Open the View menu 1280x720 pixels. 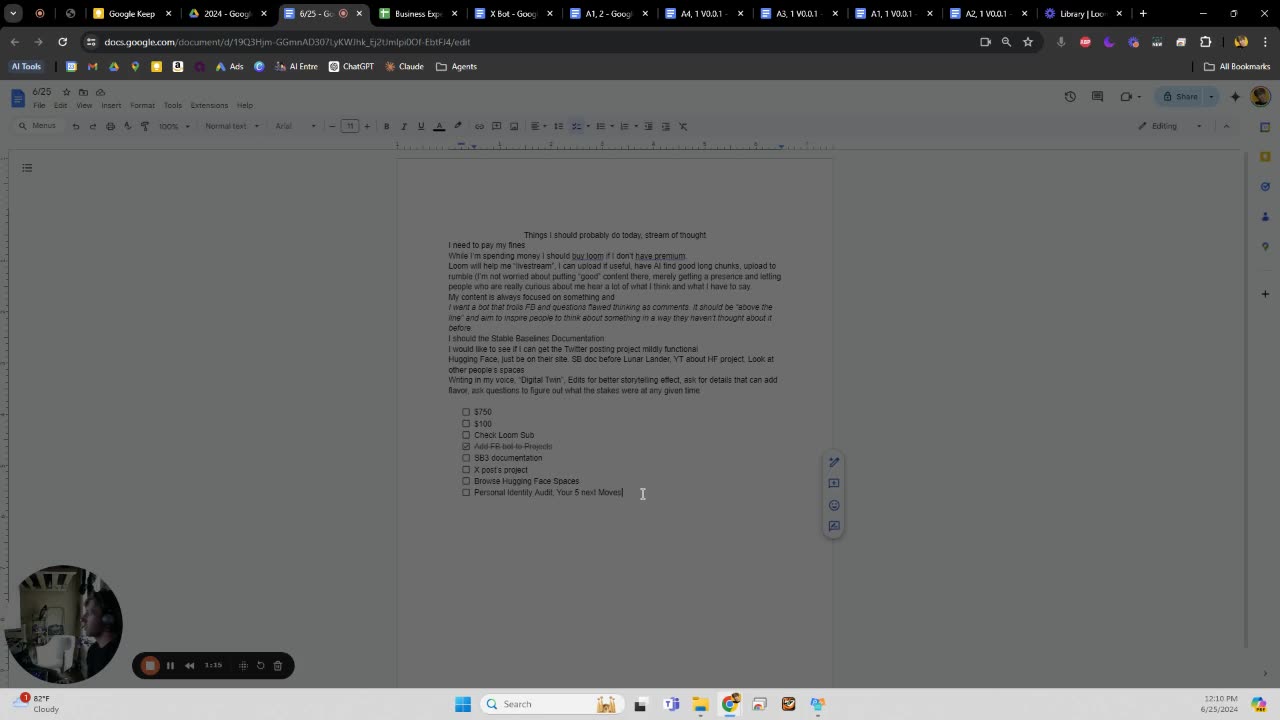pyautogui.click(x=84, y=105)
